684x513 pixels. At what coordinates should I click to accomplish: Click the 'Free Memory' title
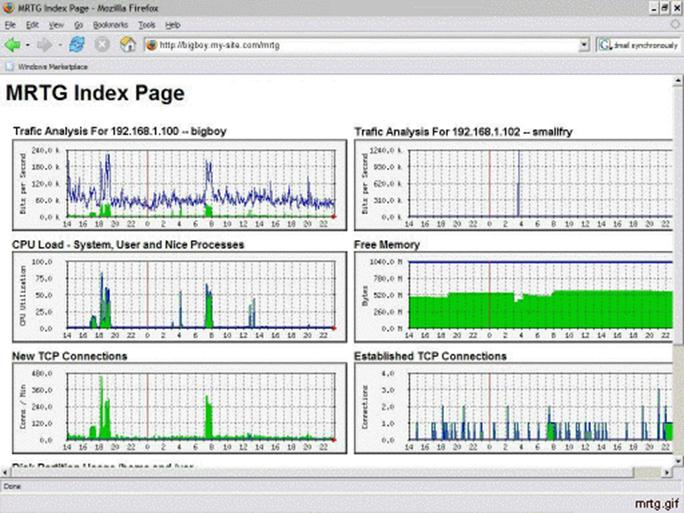click(387, 245)
